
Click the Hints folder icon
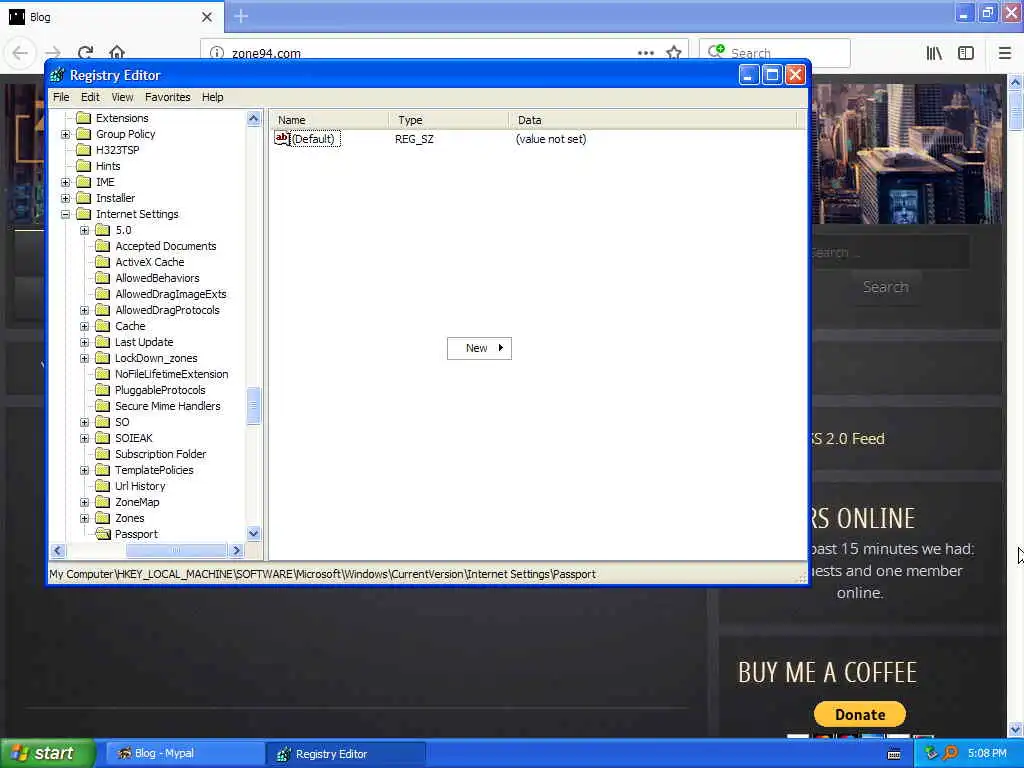(84, 166)
